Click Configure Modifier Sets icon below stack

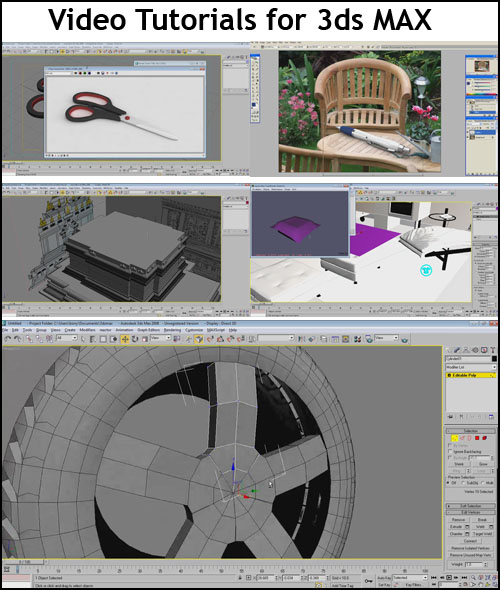coord(491,417)
